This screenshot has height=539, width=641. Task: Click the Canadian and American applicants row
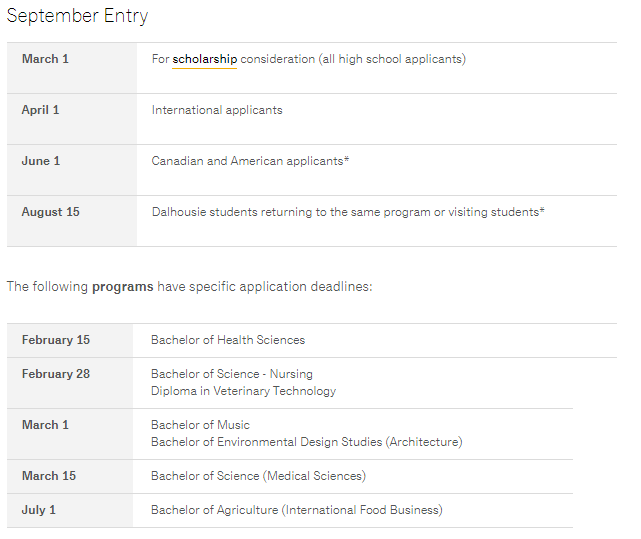click(x=250, y=161)
